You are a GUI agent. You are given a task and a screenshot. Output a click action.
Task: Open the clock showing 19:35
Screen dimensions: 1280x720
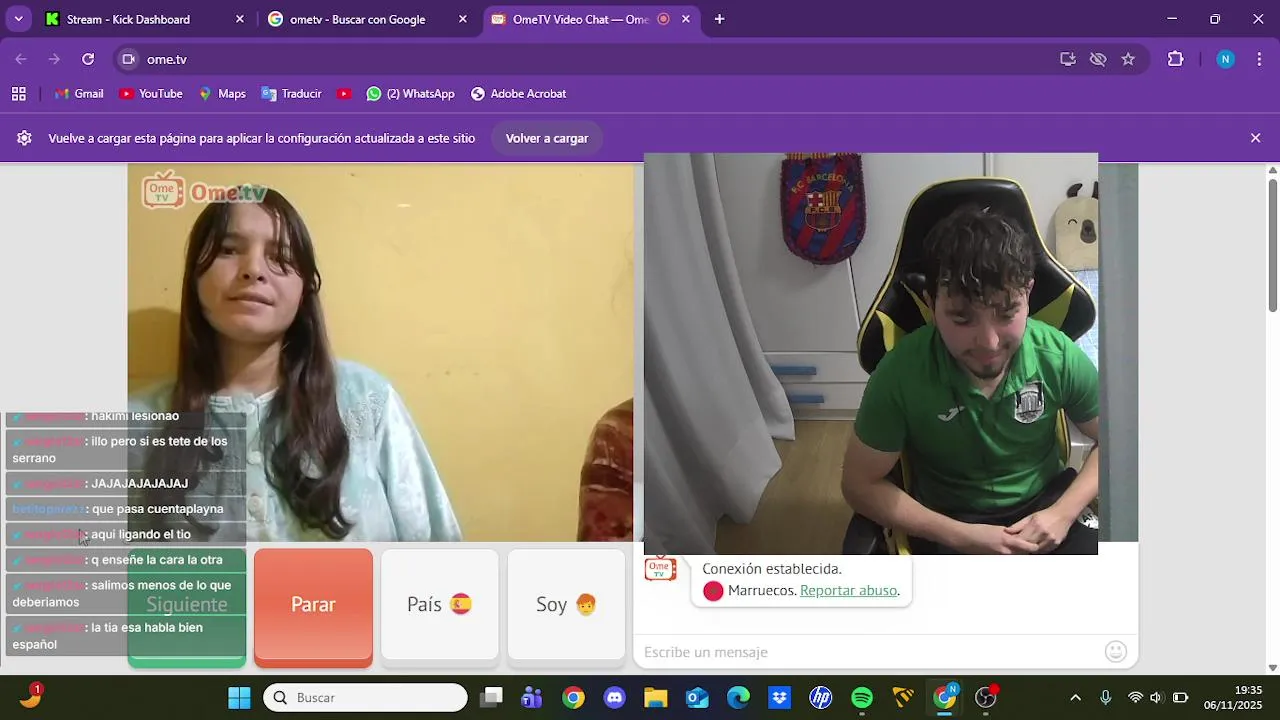pos(1233,697)
